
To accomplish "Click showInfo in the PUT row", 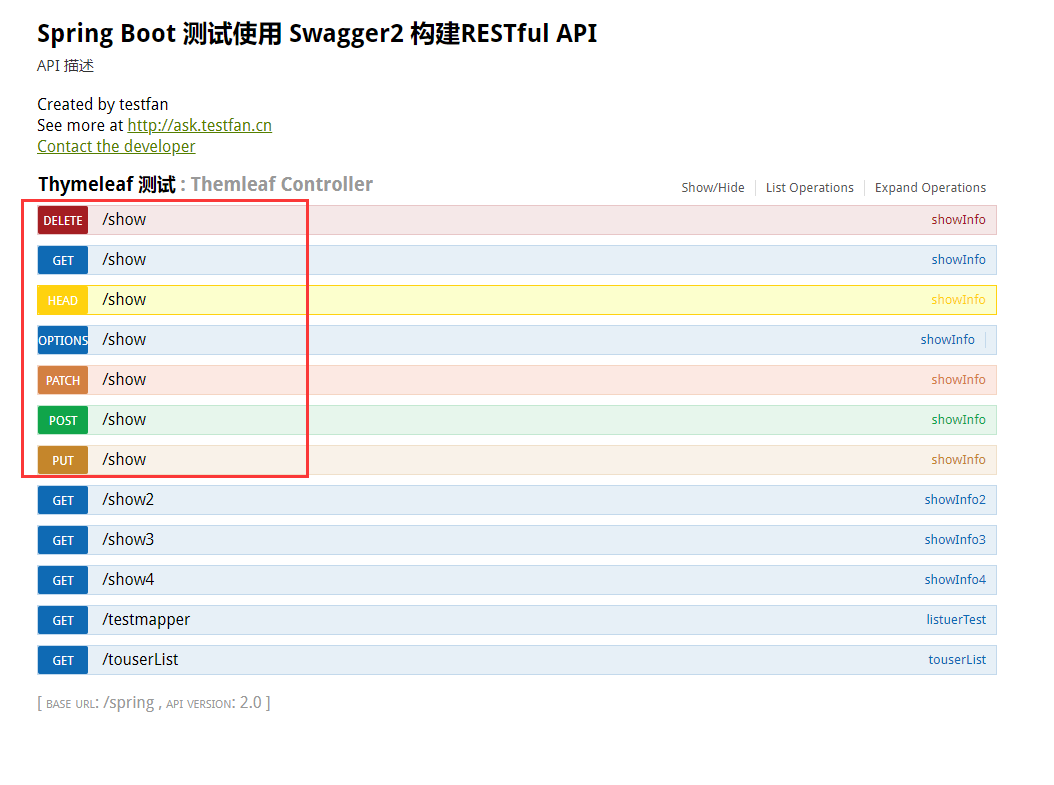I will click(x=958, y=460).
